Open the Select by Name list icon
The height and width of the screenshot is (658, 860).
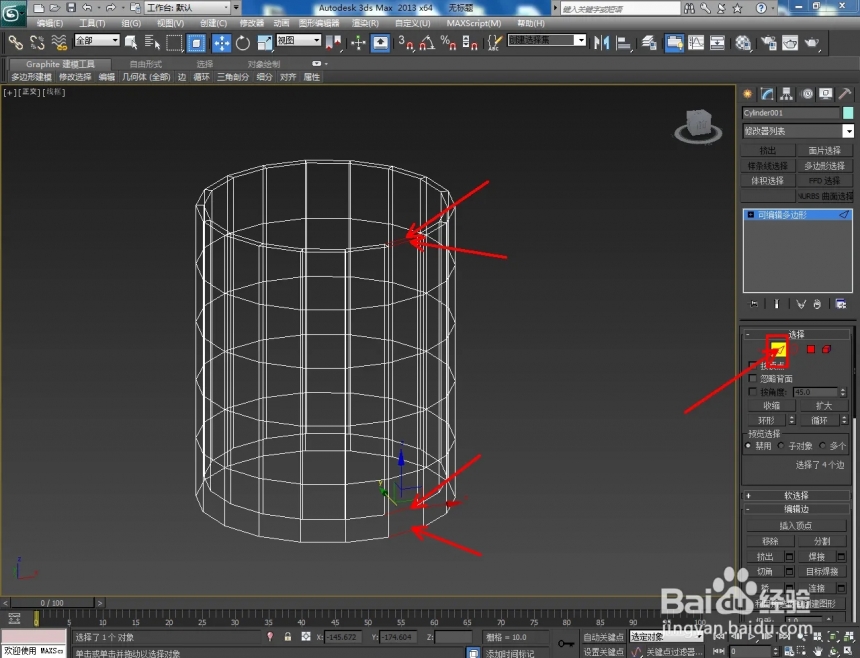point(152,42)
